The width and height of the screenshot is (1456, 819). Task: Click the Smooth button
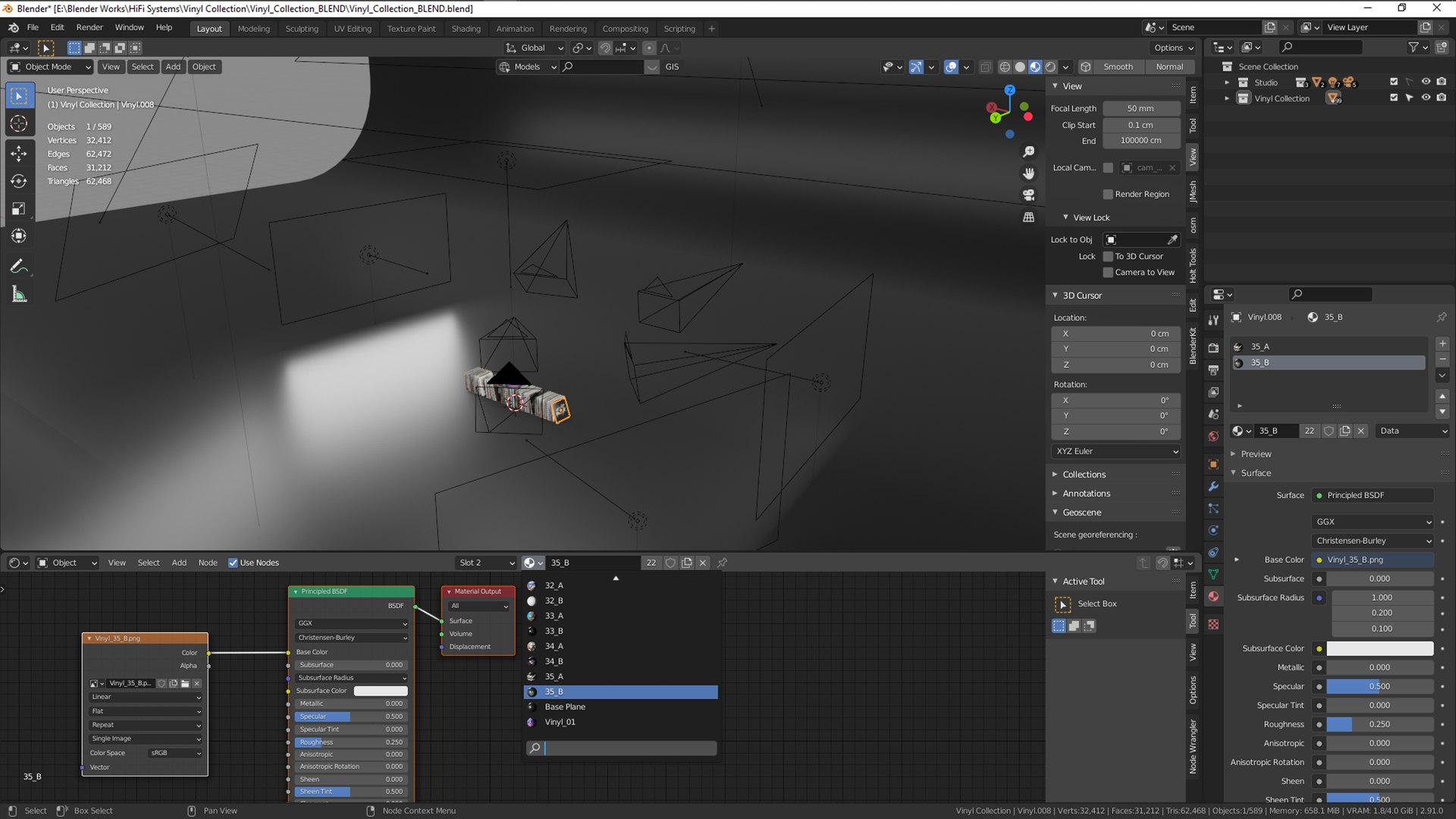(1118, 67)
